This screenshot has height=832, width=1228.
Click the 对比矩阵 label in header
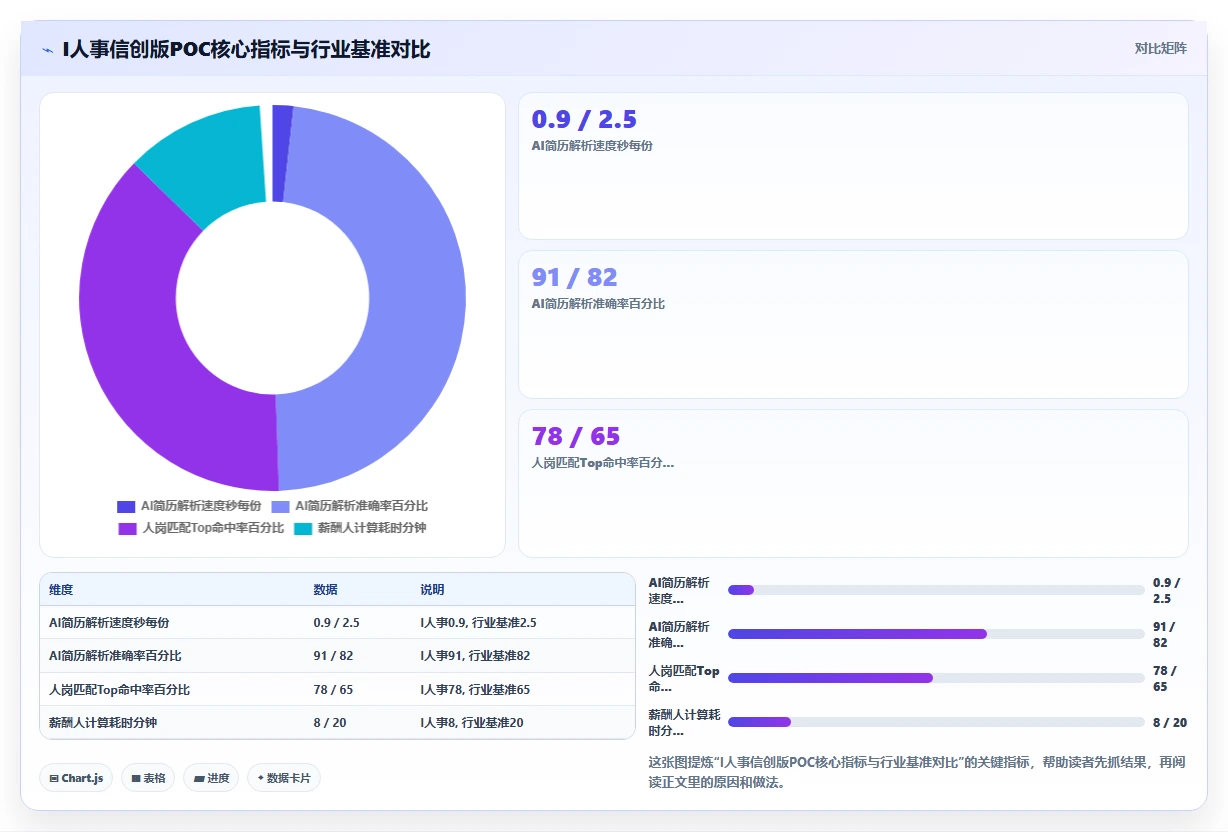(x=1160, y=48)
